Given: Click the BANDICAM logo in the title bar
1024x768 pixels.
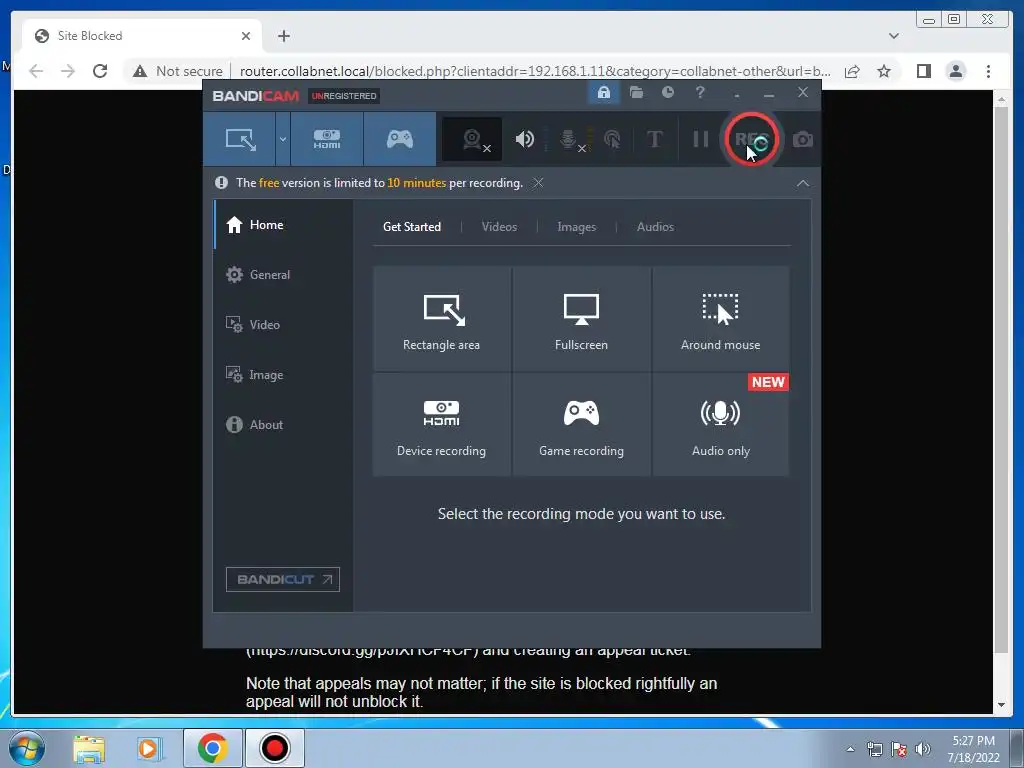Looking at the screenshot, I should coord(255,96).
